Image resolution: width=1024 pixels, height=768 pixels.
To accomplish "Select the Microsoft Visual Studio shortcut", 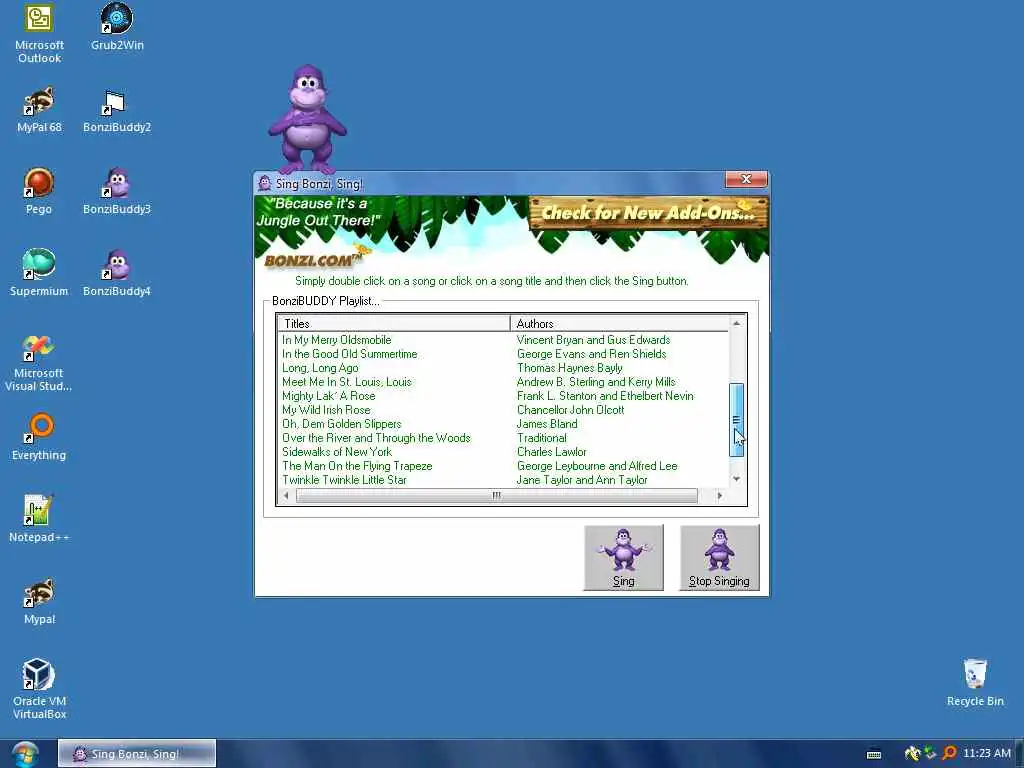I will coord(39,362).
